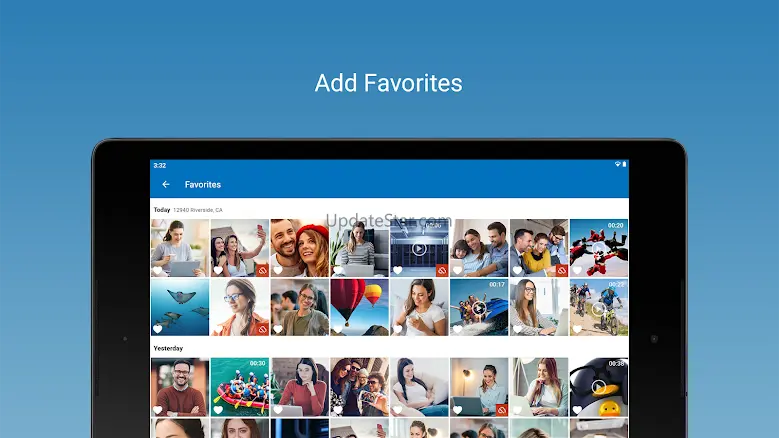Screen dimensions: 779x438
Task: Tap cloud-off badge on business team photo
Action: tap(561, 271)
